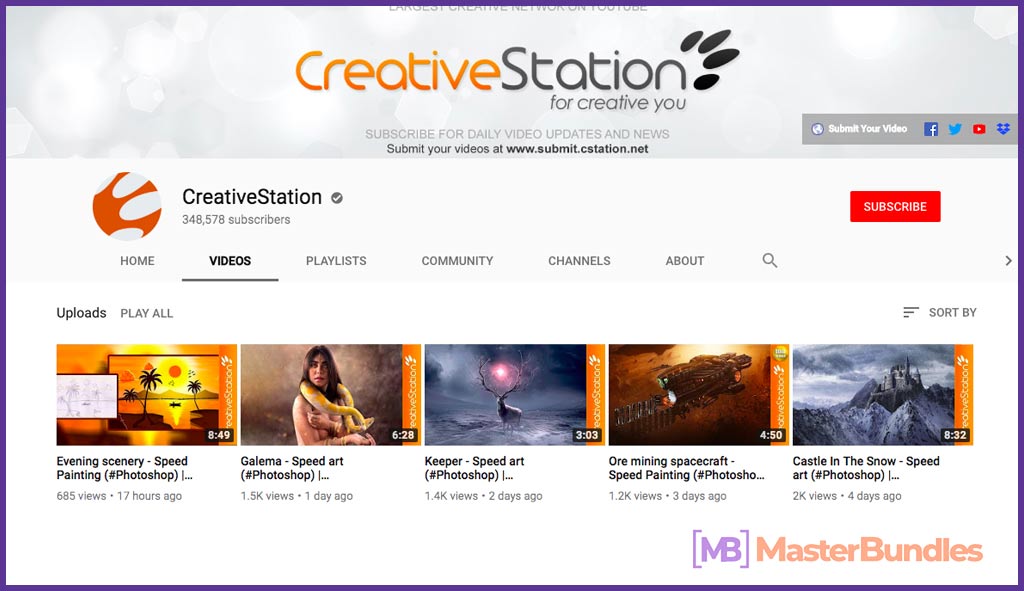Click the Evening scenery sunset thumbnail
The height and width of the screenshot is (591, 1024).
[147, 394]
